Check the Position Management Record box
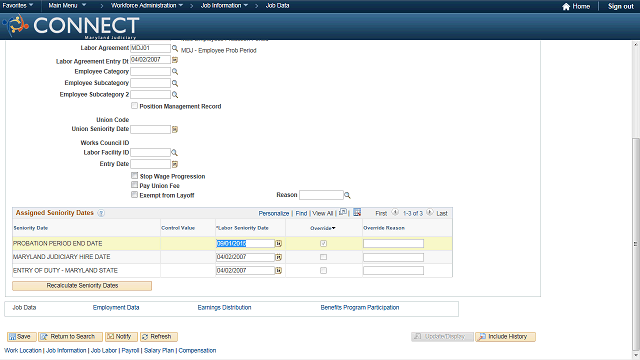 tap(134, 106)
